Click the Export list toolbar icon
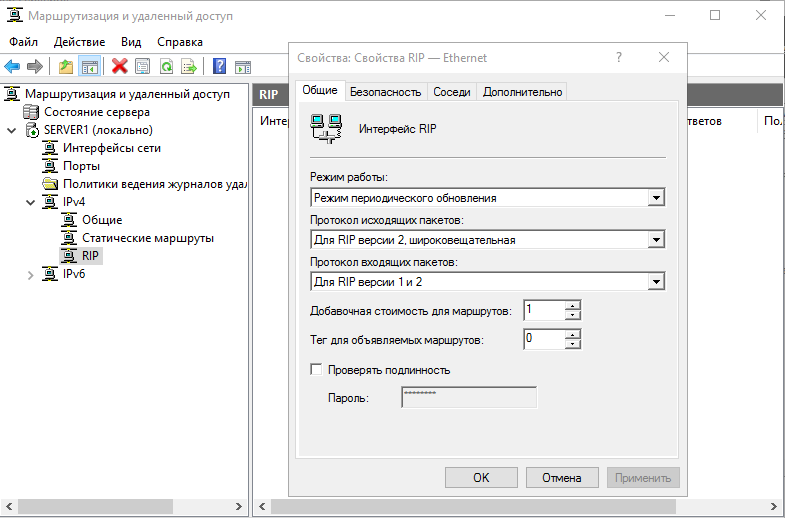This screenshot has width=785, height=518. (186, 66)
